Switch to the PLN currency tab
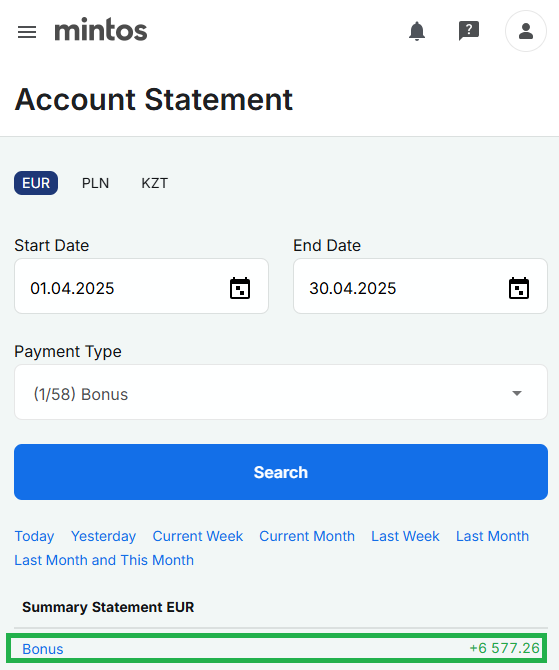The image size is (559, 670). coord(95,183)
